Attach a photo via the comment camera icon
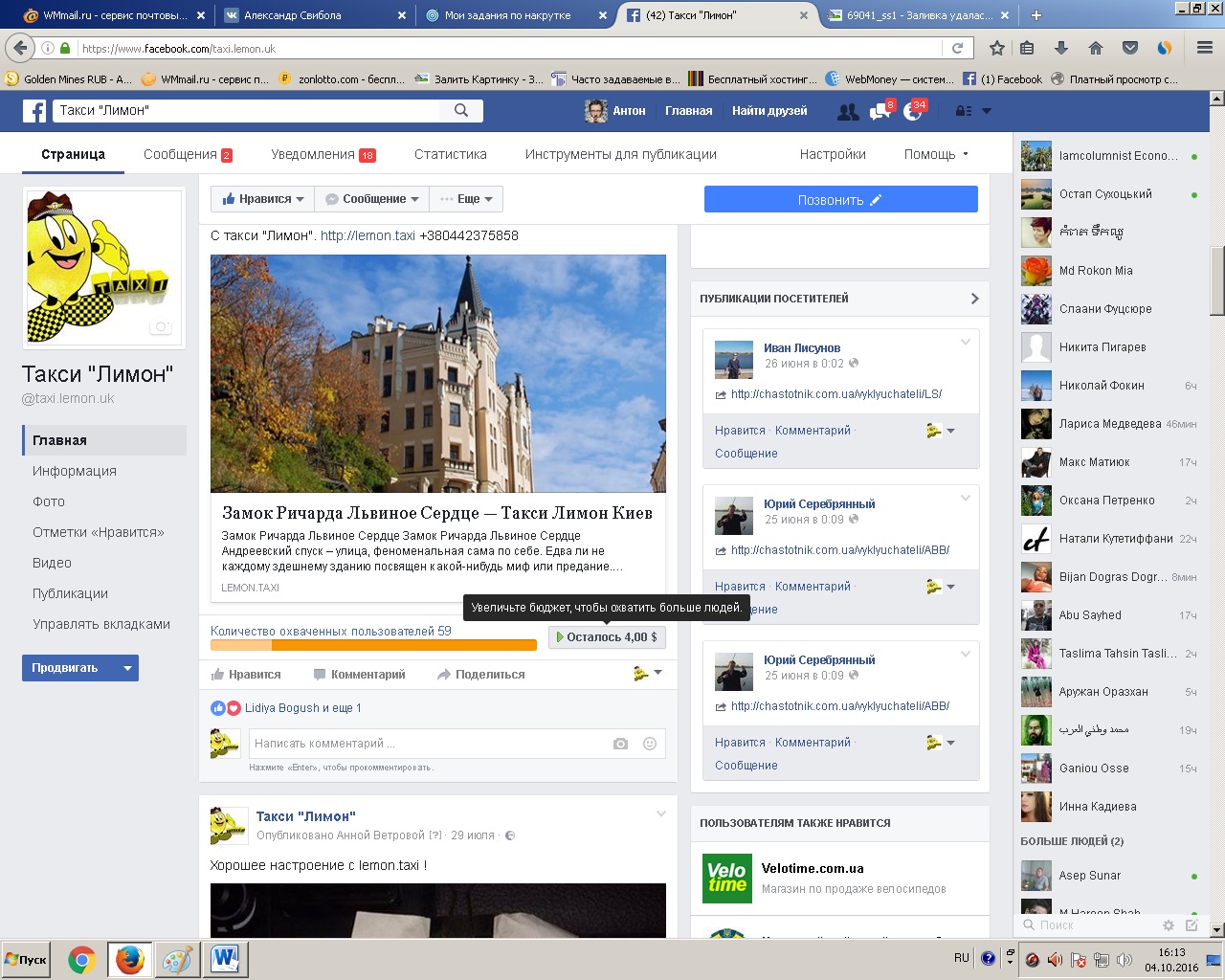The image size is (1225, 980). [x=620, y=744]
